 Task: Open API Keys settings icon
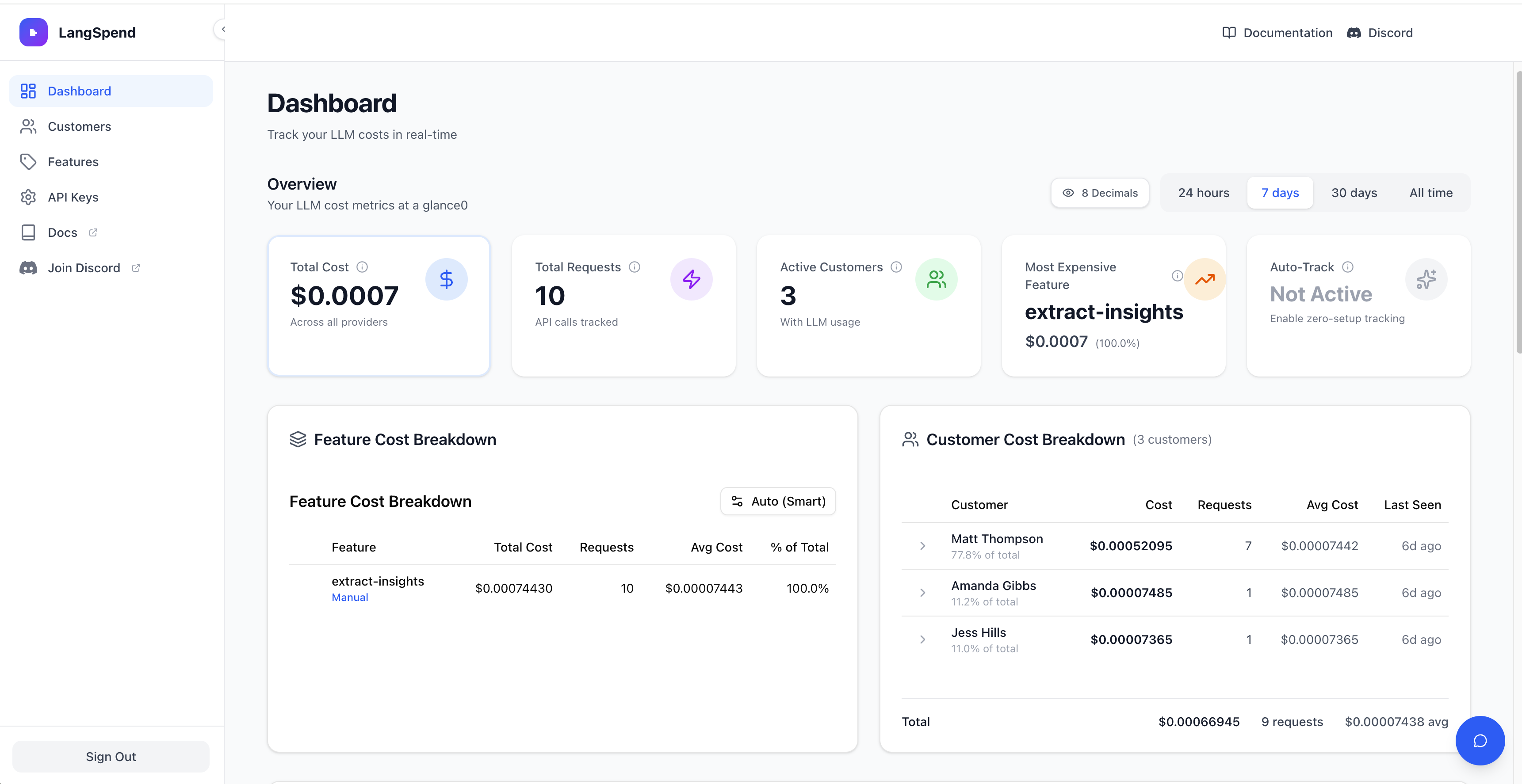click(28, 197)
